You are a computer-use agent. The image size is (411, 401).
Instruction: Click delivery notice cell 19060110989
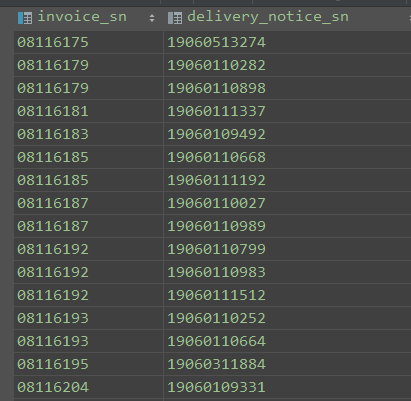(287, 226)
